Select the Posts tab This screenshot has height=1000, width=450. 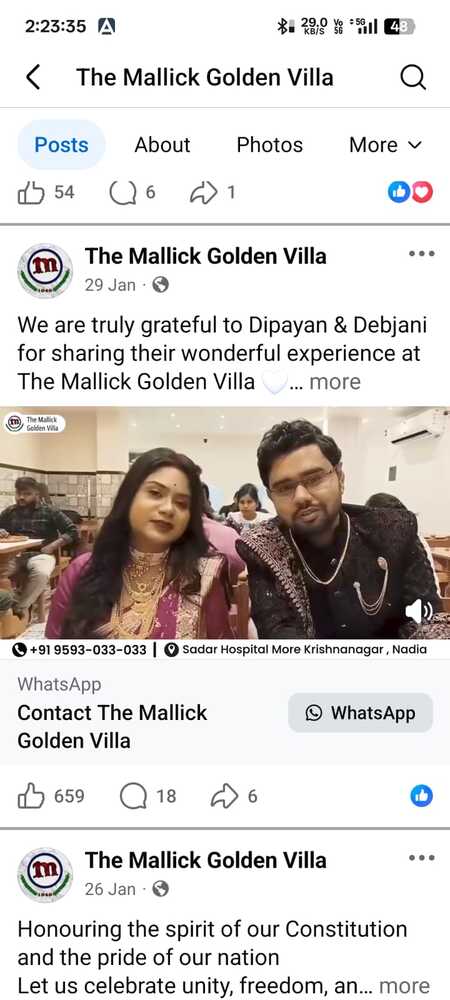coord(61,145)
